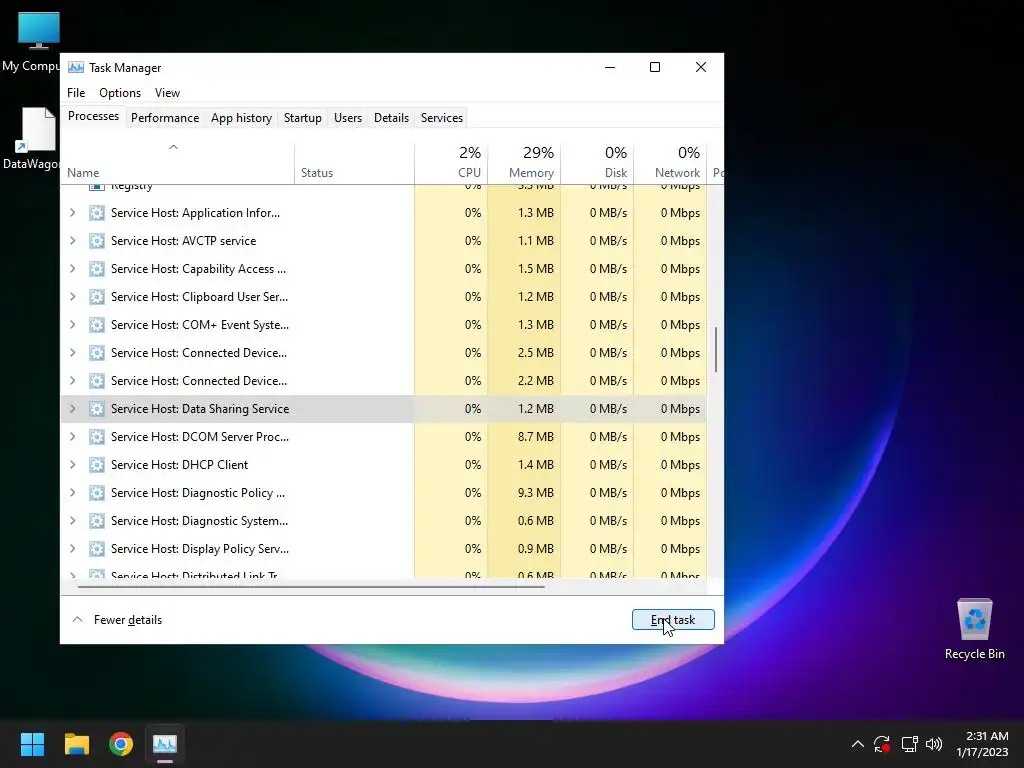Expand Service Host: AVCTP service group
The width and height of the screenshot is (1024, 768).
[x=72, y=241]
